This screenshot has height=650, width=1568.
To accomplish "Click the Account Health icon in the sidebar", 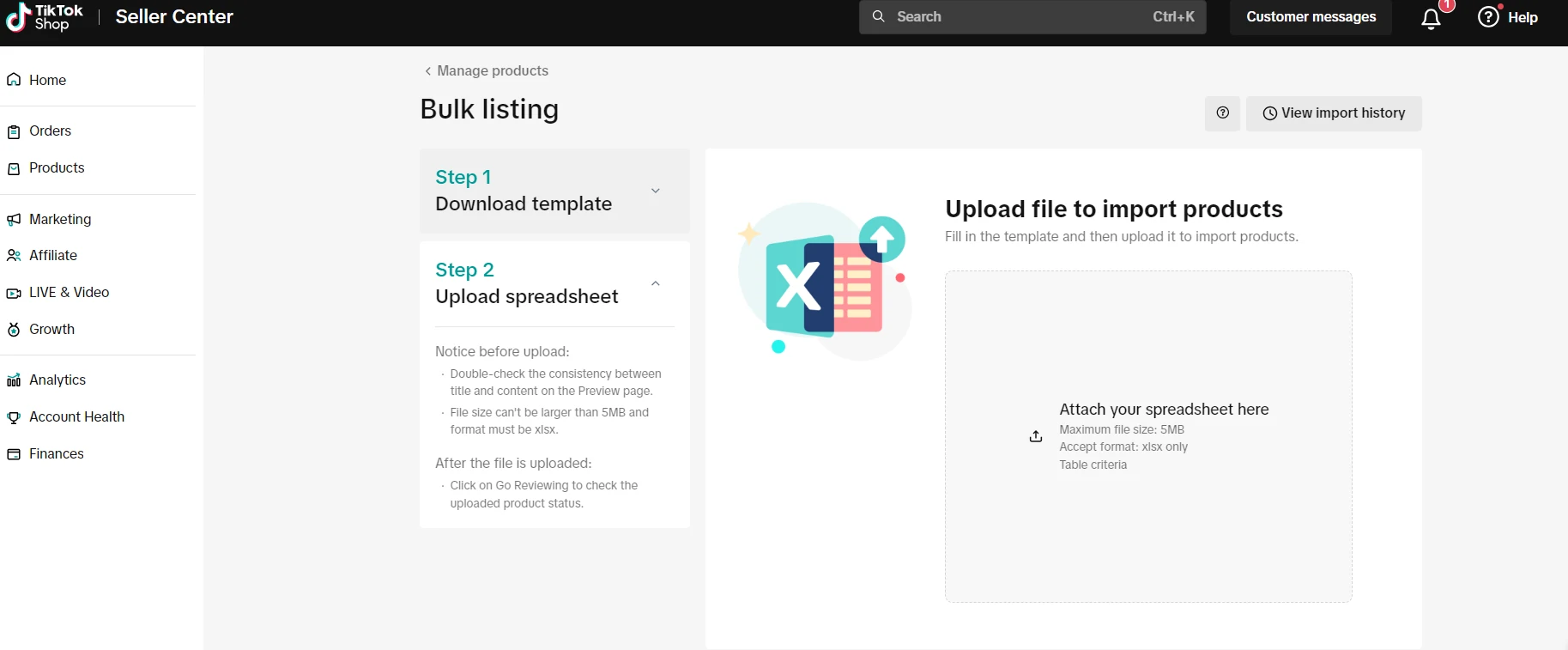I will pos(14,417).
